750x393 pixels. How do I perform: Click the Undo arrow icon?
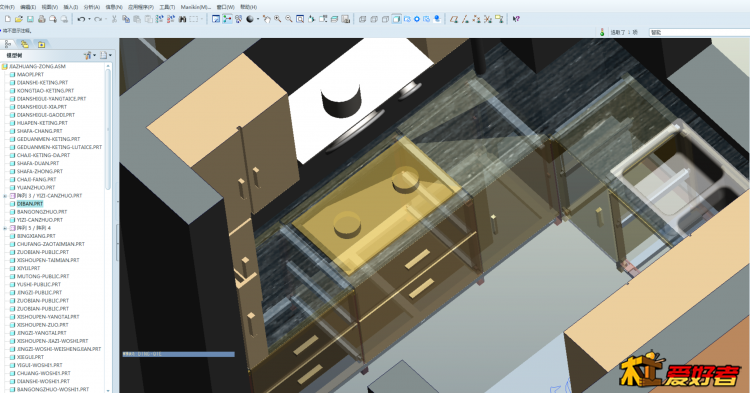(81, 19)
